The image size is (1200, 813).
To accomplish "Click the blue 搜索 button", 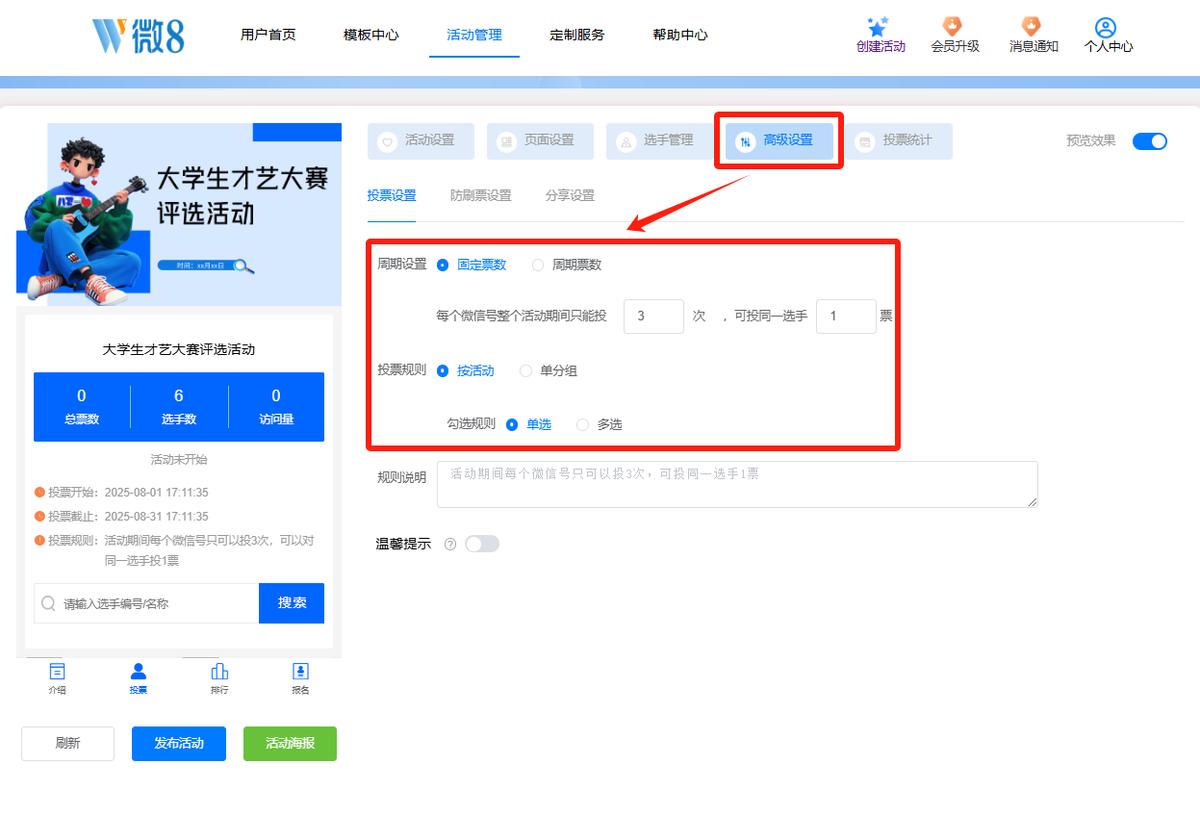I will [x=292, y=603].
